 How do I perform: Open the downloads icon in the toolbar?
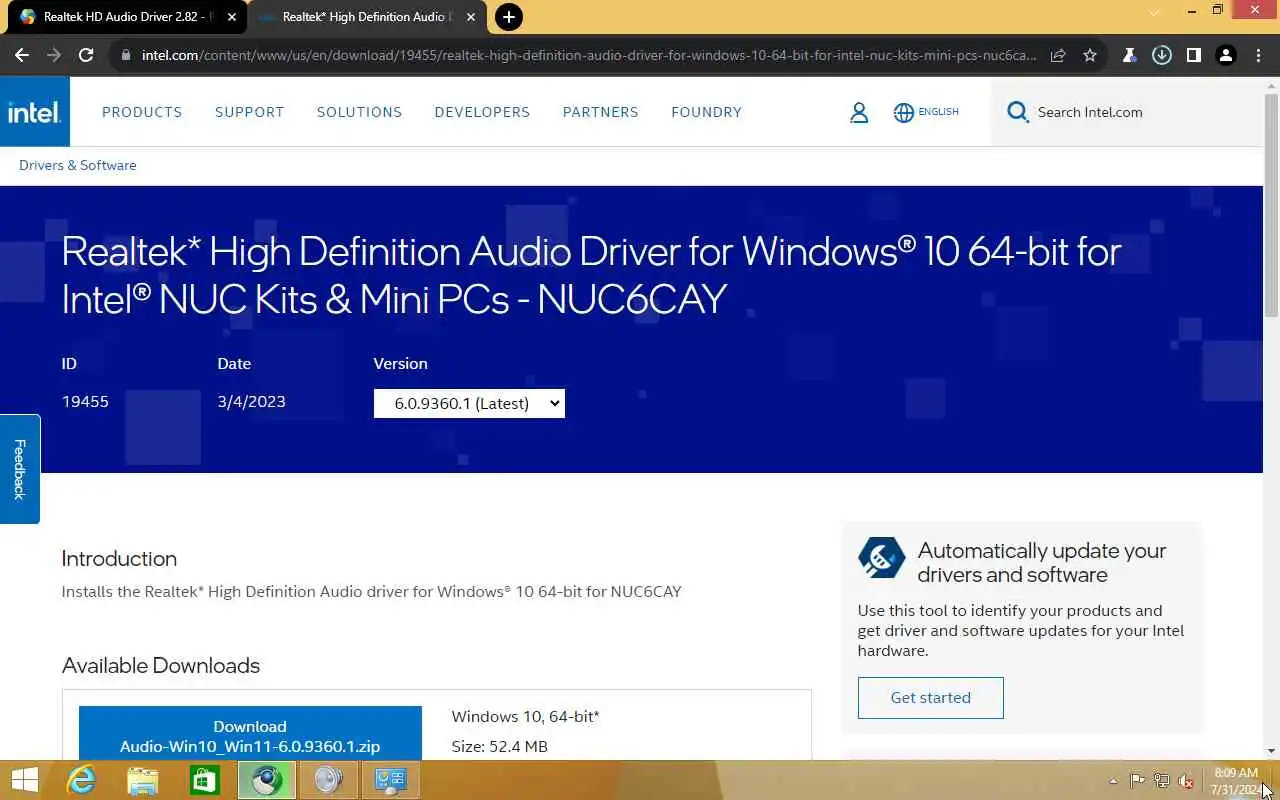1161,56
